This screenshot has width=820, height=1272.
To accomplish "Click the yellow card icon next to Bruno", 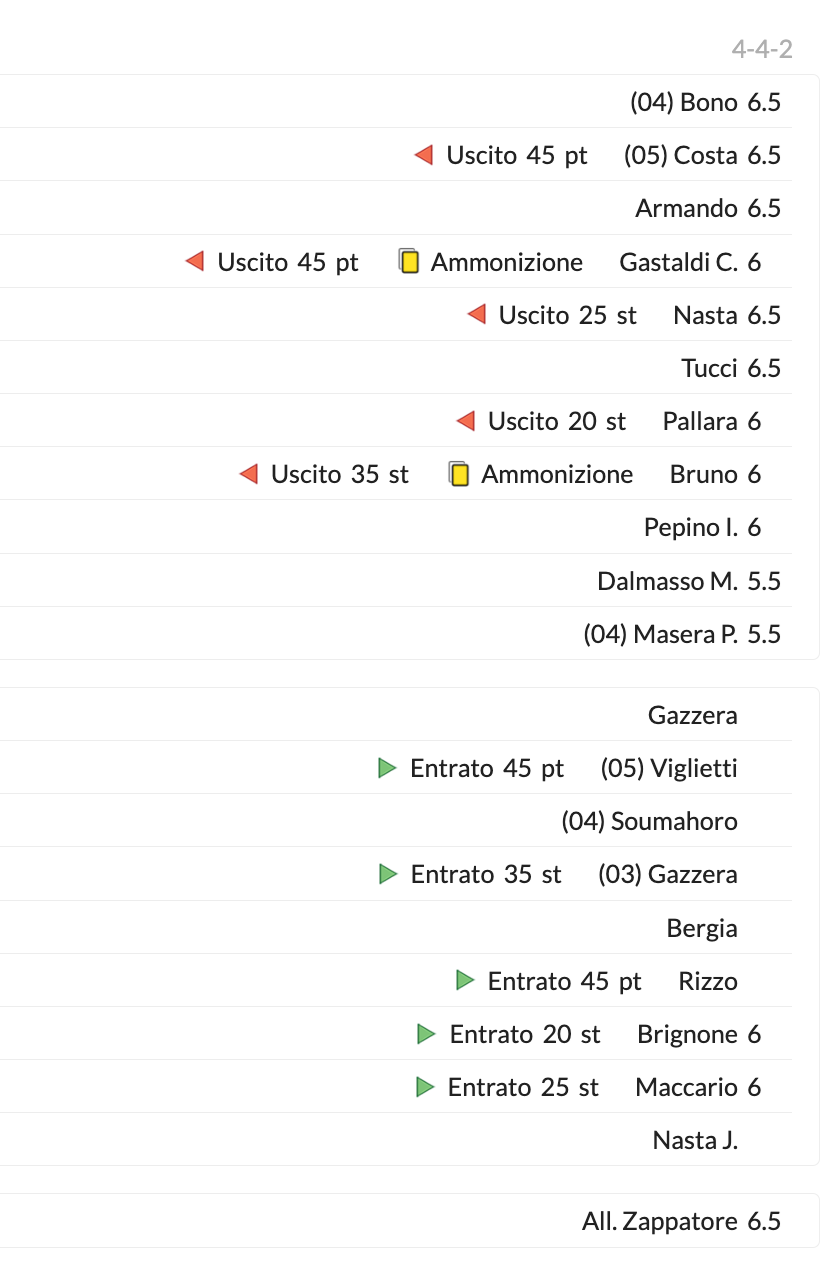I will click(459, 474).
